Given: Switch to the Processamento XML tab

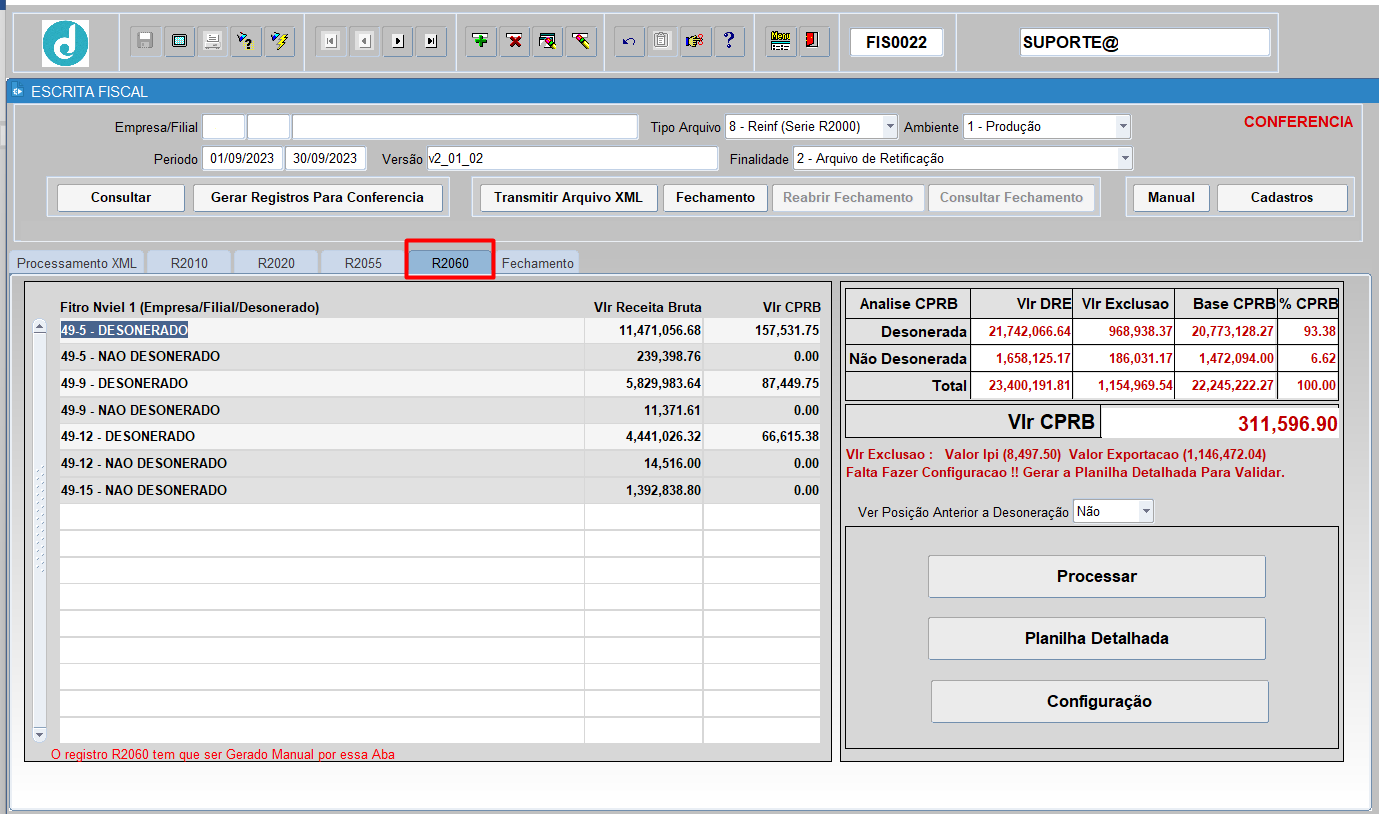Looking at the screenshot, I should 77,263.
